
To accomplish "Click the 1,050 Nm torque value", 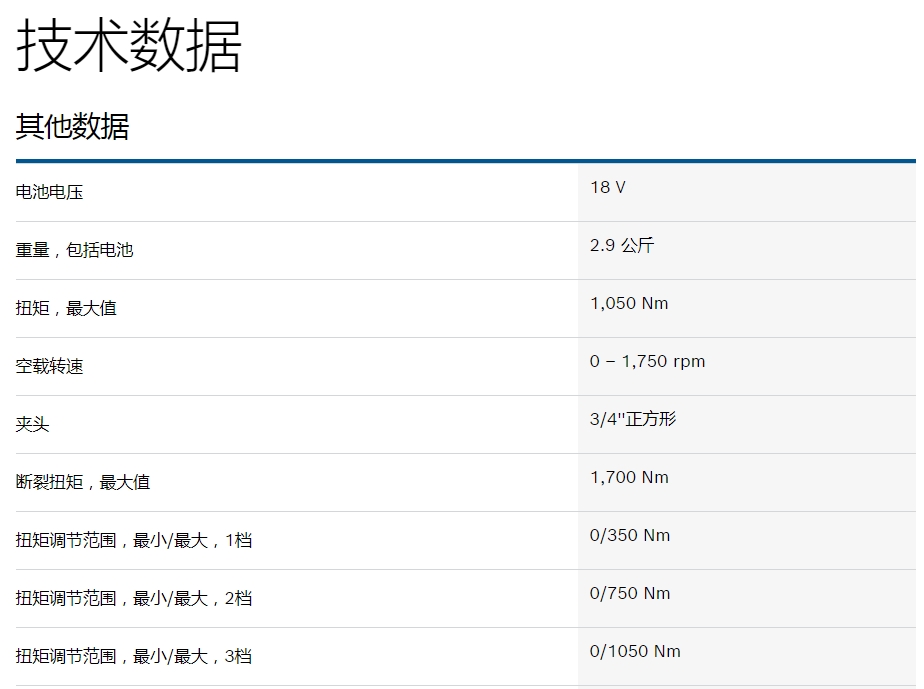I will click(x=628, y=303).
